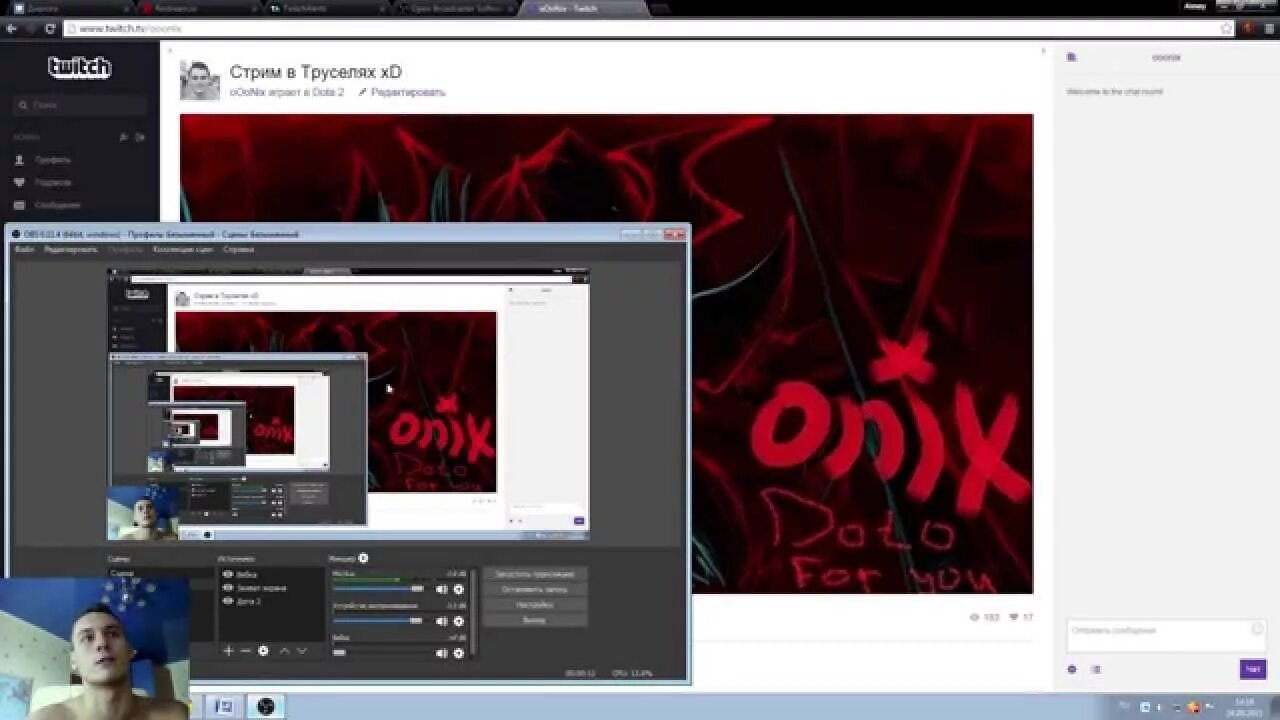Add a new source with the plus icon
Image resolution: width=1280 pixels, height=720 pixels.
tap(228, 651)
